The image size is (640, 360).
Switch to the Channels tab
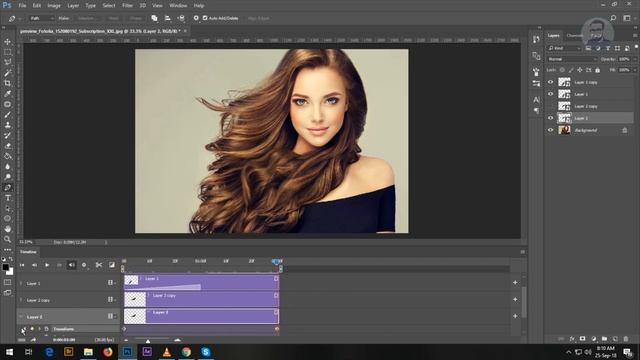(x=575, y=36)
